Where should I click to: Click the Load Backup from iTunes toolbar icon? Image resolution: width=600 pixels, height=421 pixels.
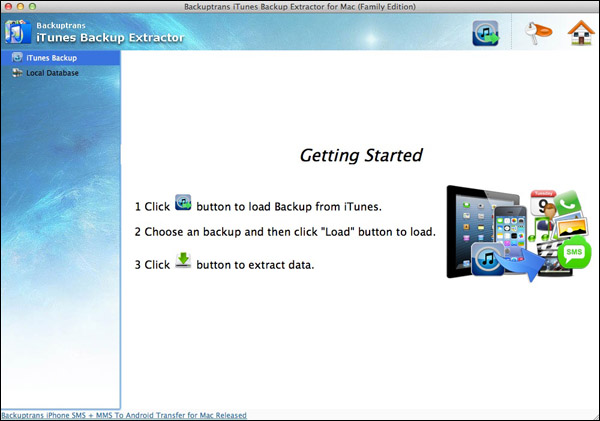coord(486,33)
